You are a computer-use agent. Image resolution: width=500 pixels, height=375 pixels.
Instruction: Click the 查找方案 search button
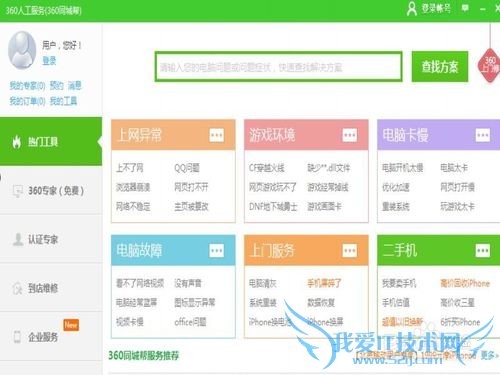point(440,66)
